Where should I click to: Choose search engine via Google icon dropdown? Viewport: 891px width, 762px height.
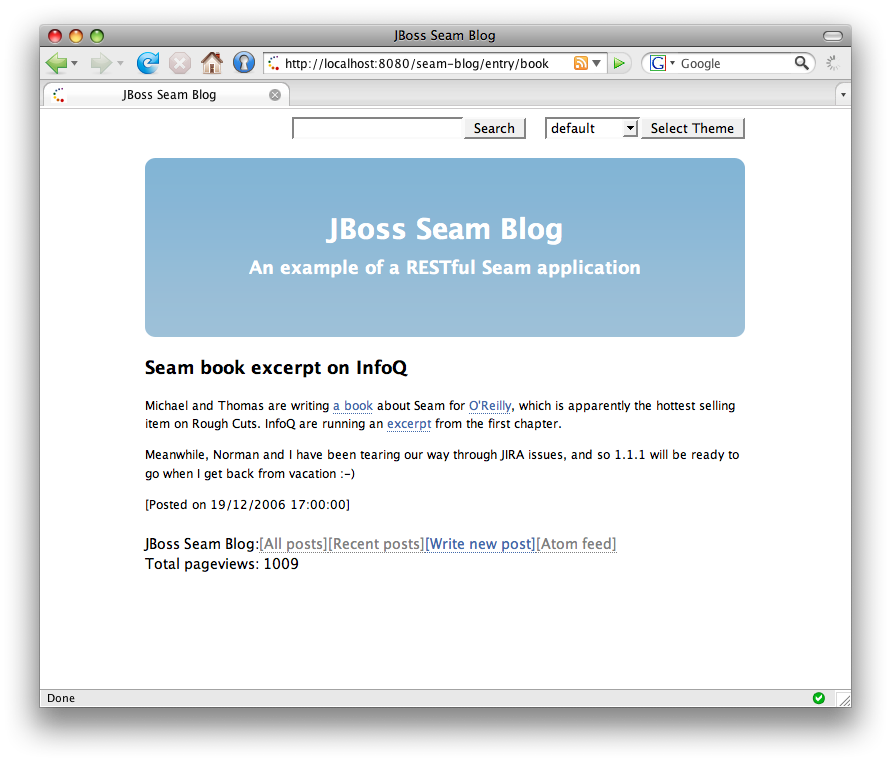(x=662, y=64)
